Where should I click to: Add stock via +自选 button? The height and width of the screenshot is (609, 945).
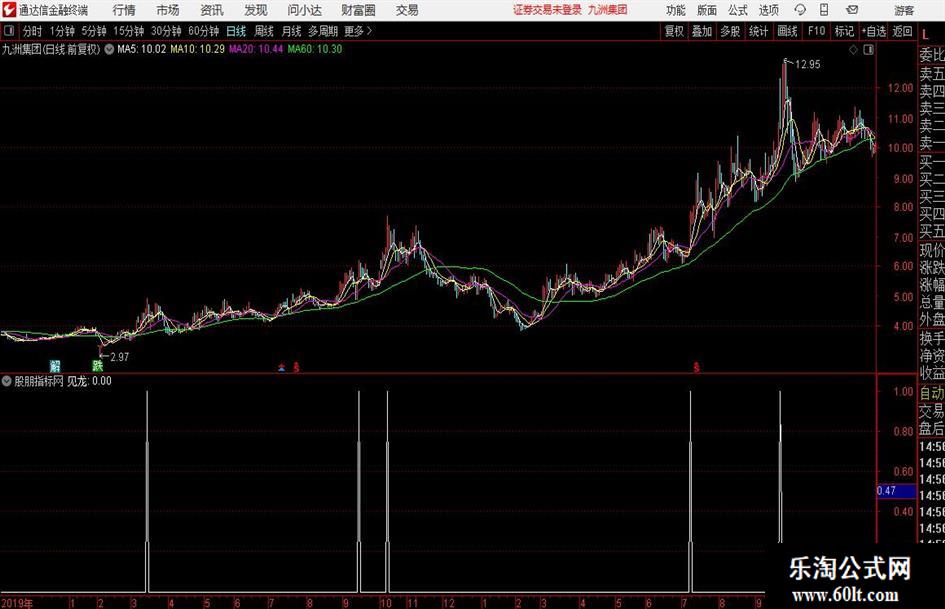(x=873, y=31)
